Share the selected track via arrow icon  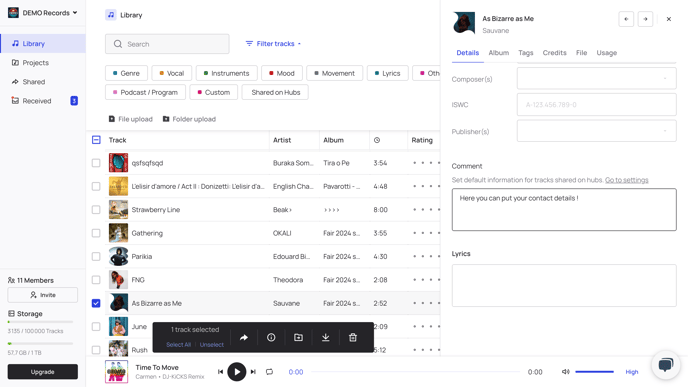coord(244,337)
